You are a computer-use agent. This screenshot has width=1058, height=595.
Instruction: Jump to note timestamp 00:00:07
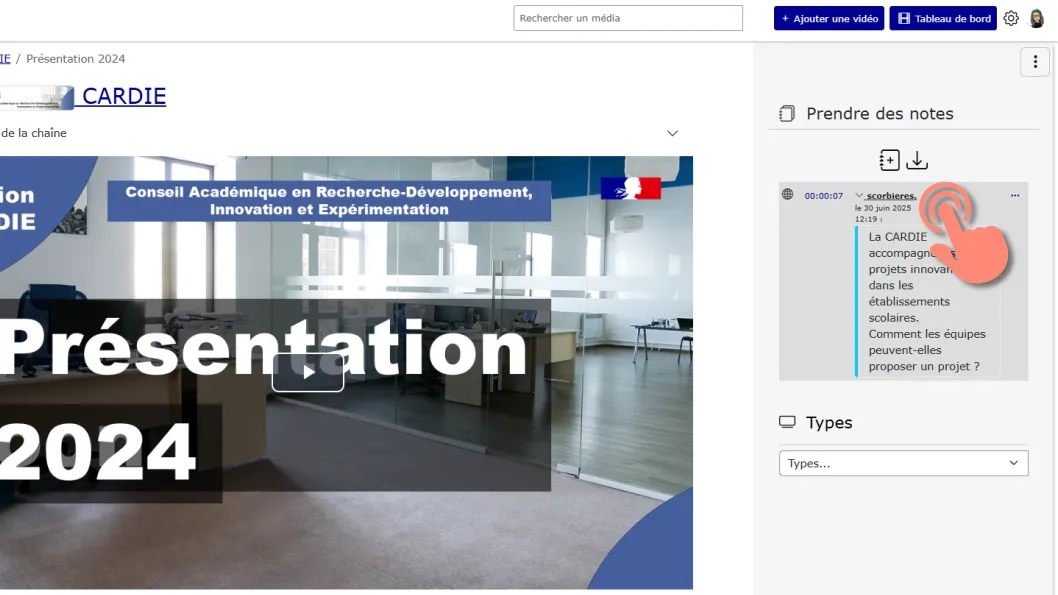(x=823, y=196)
